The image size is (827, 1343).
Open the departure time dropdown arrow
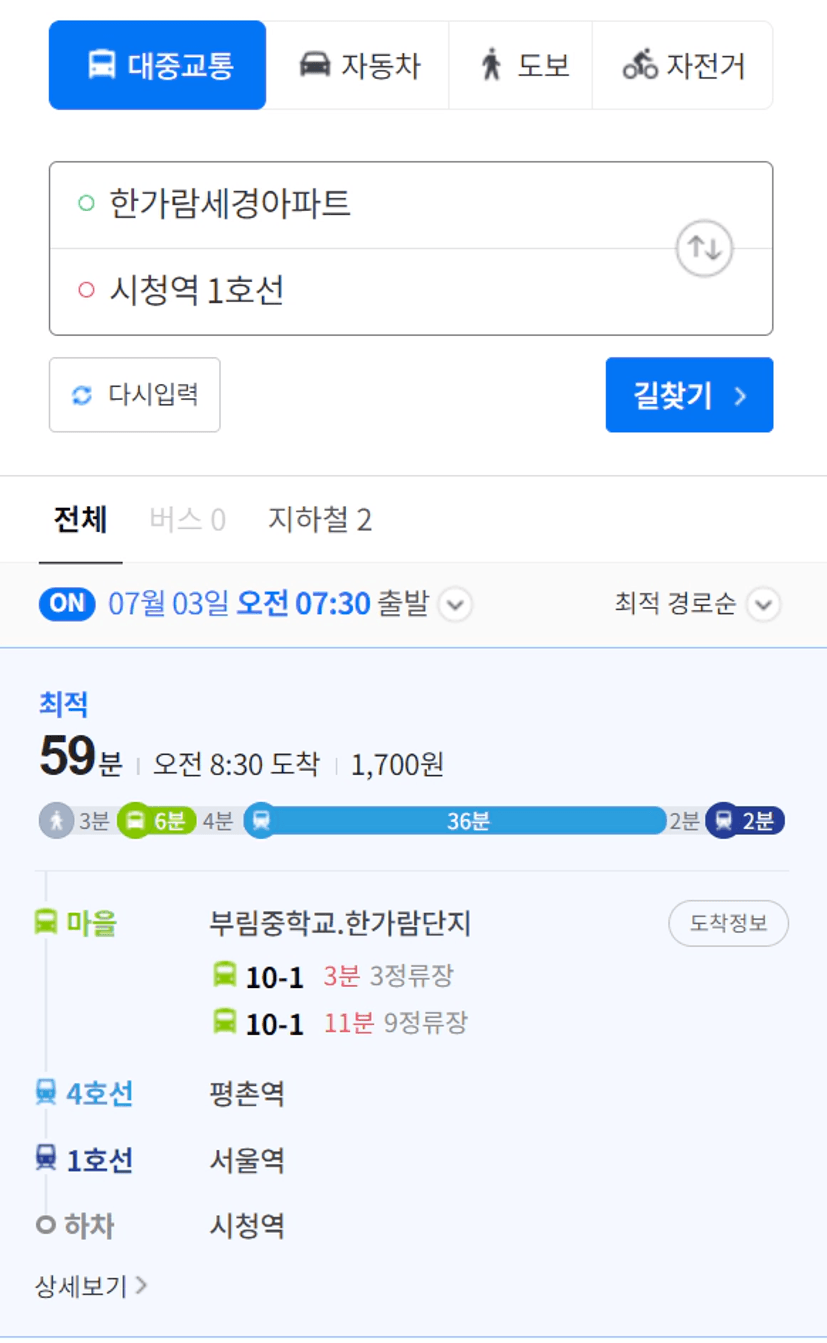click(x=456, y=605)
